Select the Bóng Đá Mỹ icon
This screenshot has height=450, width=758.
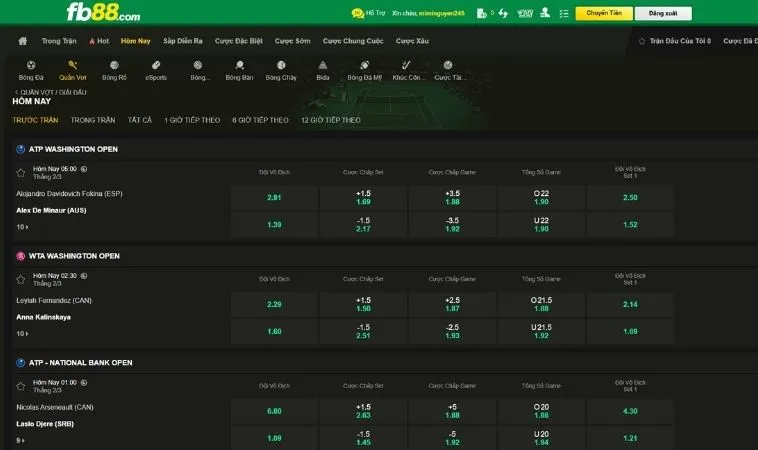(365, 66)
